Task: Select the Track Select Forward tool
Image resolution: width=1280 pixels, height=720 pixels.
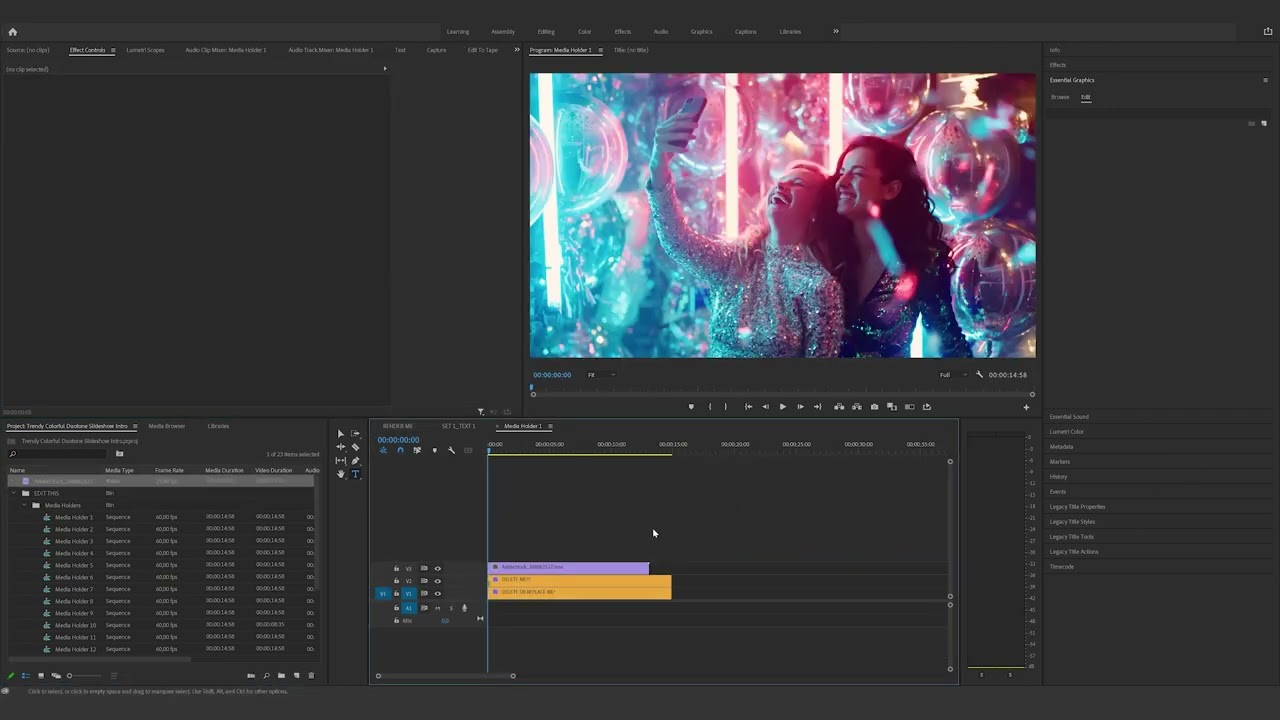Action: point(355,434)
